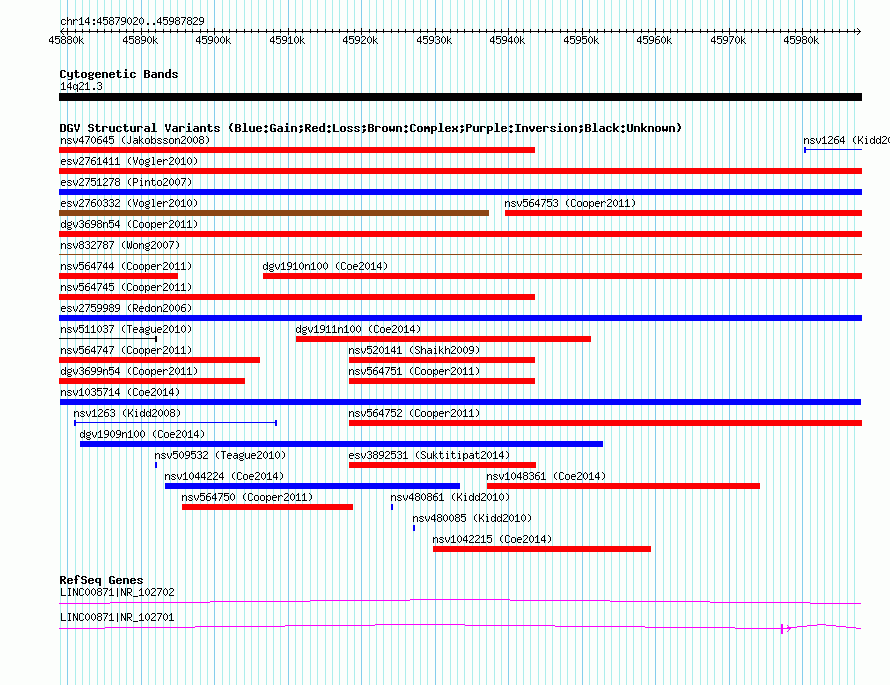
Task: Select the red bar for esv2761411 (Vogler2010)
Action: tap(460, 171)
